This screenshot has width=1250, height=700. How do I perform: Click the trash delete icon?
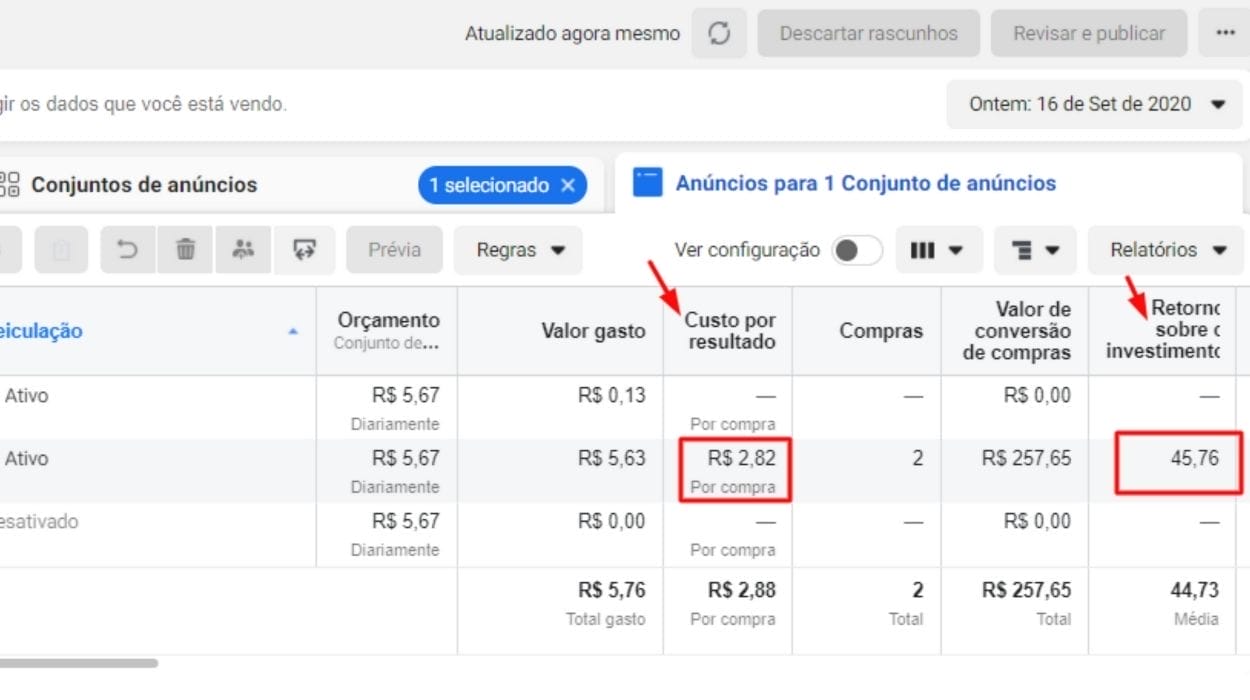pos(185,250)
